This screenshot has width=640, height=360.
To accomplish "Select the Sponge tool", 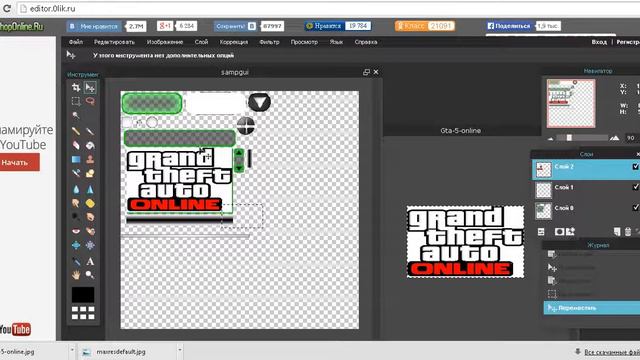I will (x=90, y=203).
